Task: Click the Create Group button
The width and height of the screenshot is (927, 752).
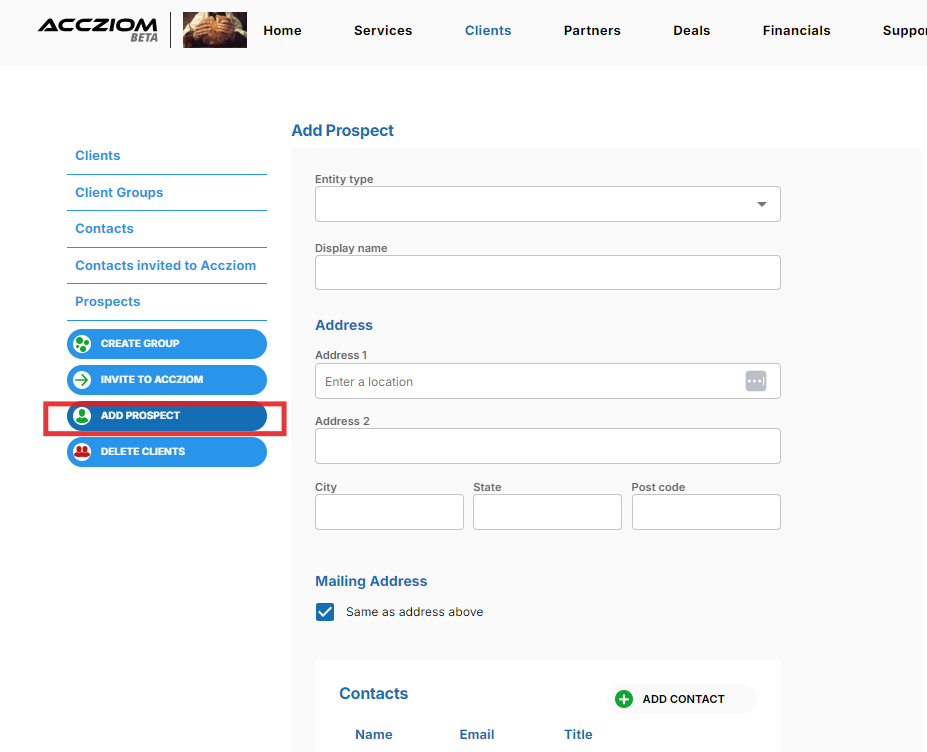Action: click(167, 343)
